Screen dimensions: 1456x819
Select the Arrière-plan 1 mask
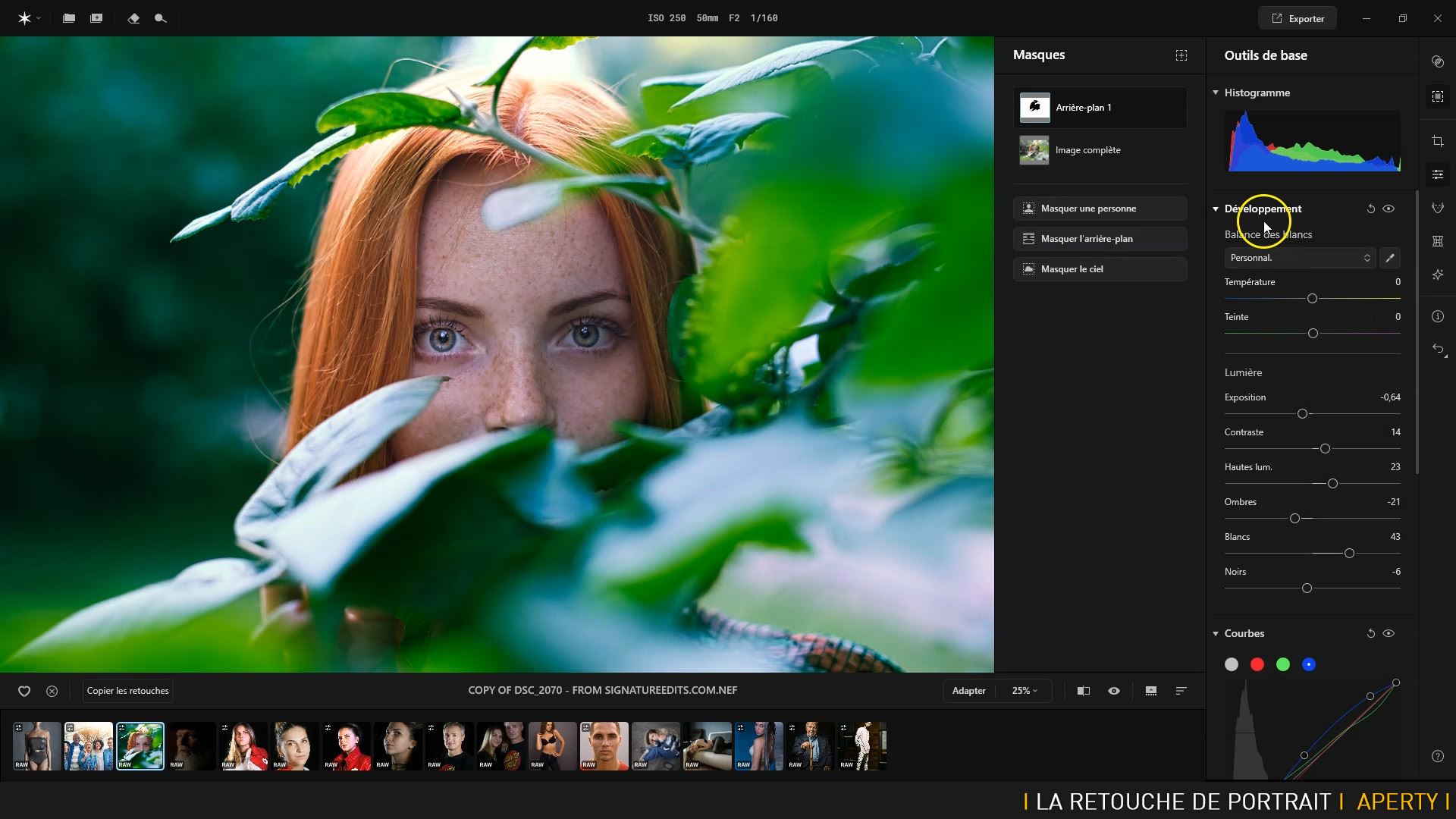pos(1100,108)
